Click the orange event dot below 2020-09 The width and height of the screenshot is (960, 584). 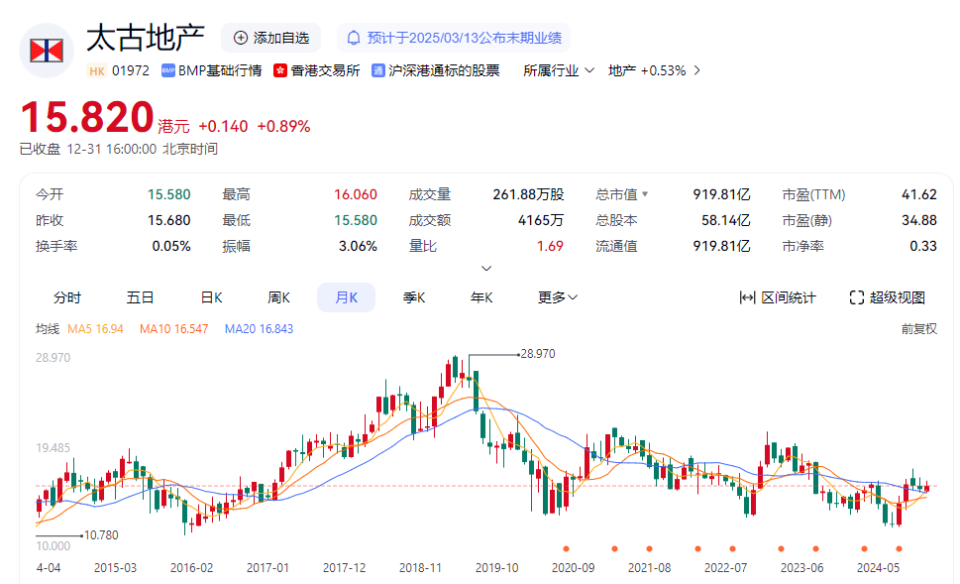566,548
